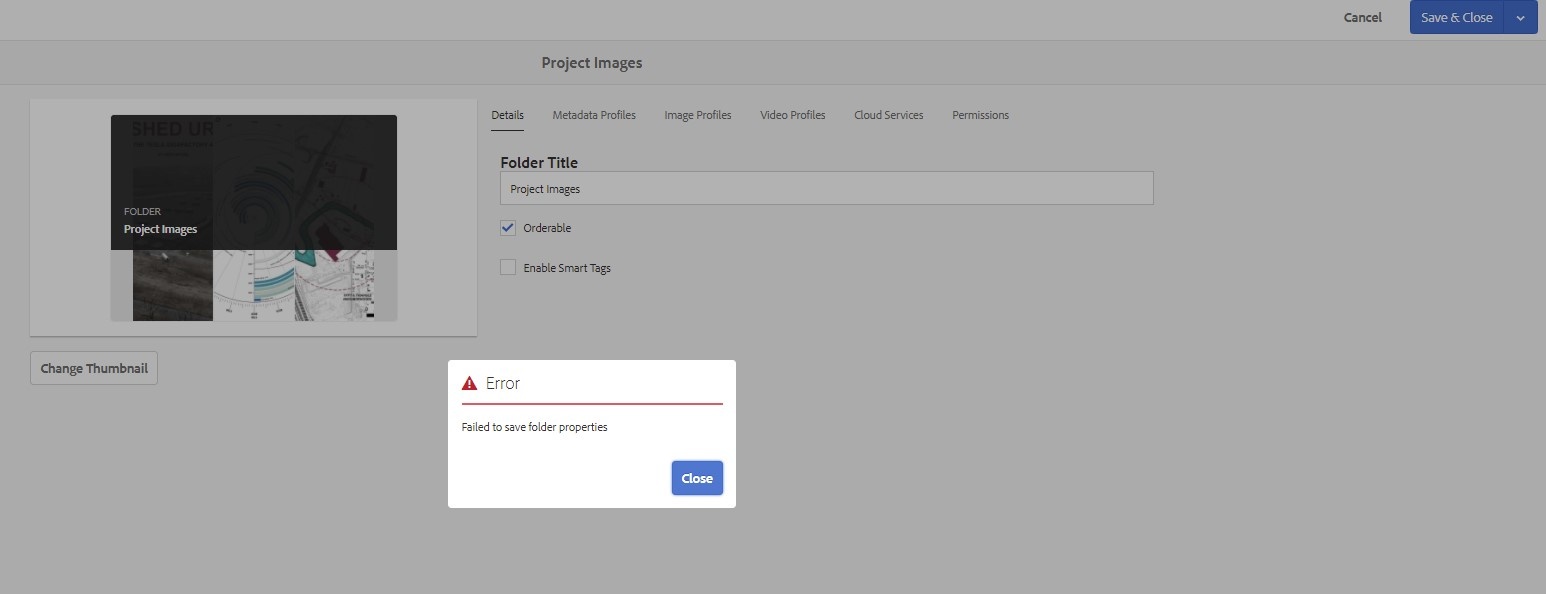This screenshot has width=1546, height=594.
Task: Click the red warning triangle icon
Action: (469, 384)
